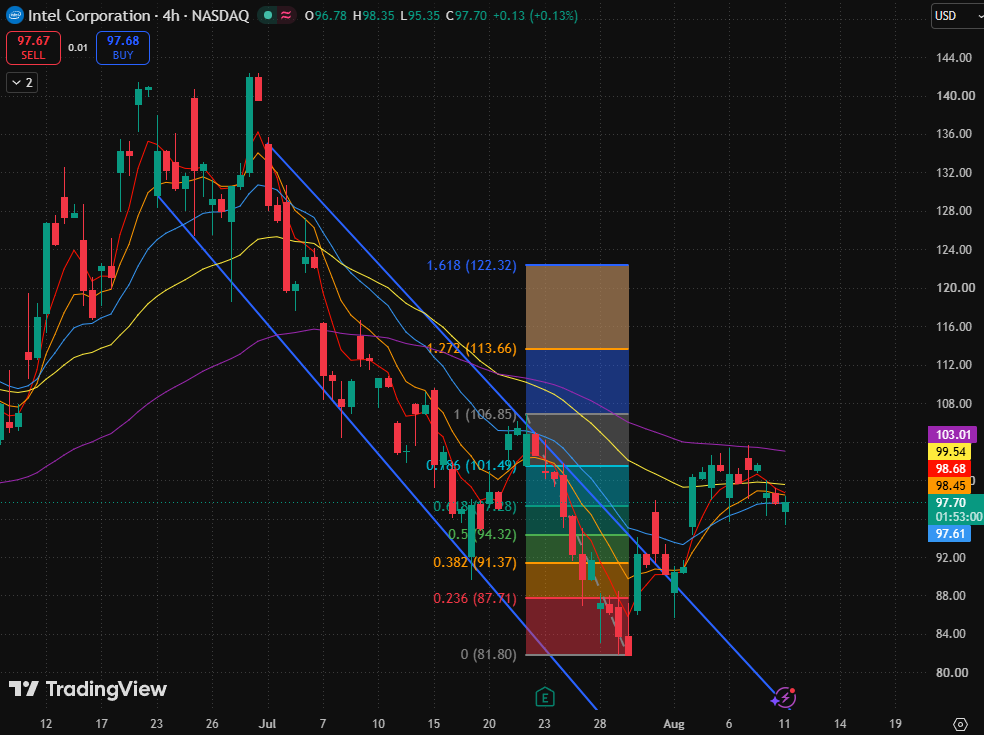Click the Aug date on time axis
Screen dimensions: 984x735
[674, 724]
